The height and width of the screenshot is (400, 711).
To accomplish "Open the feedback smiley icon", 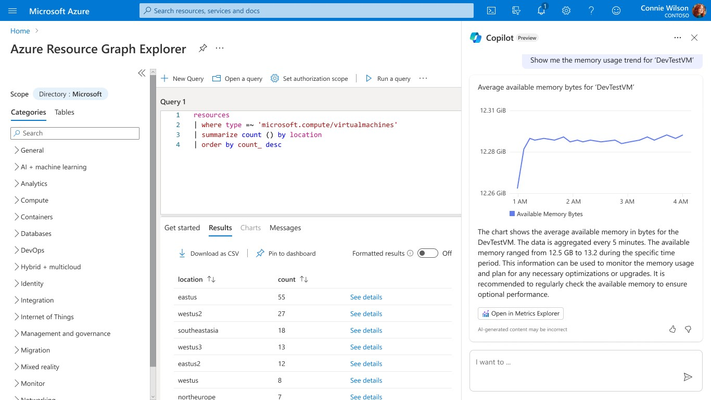I will click(616, 11).
